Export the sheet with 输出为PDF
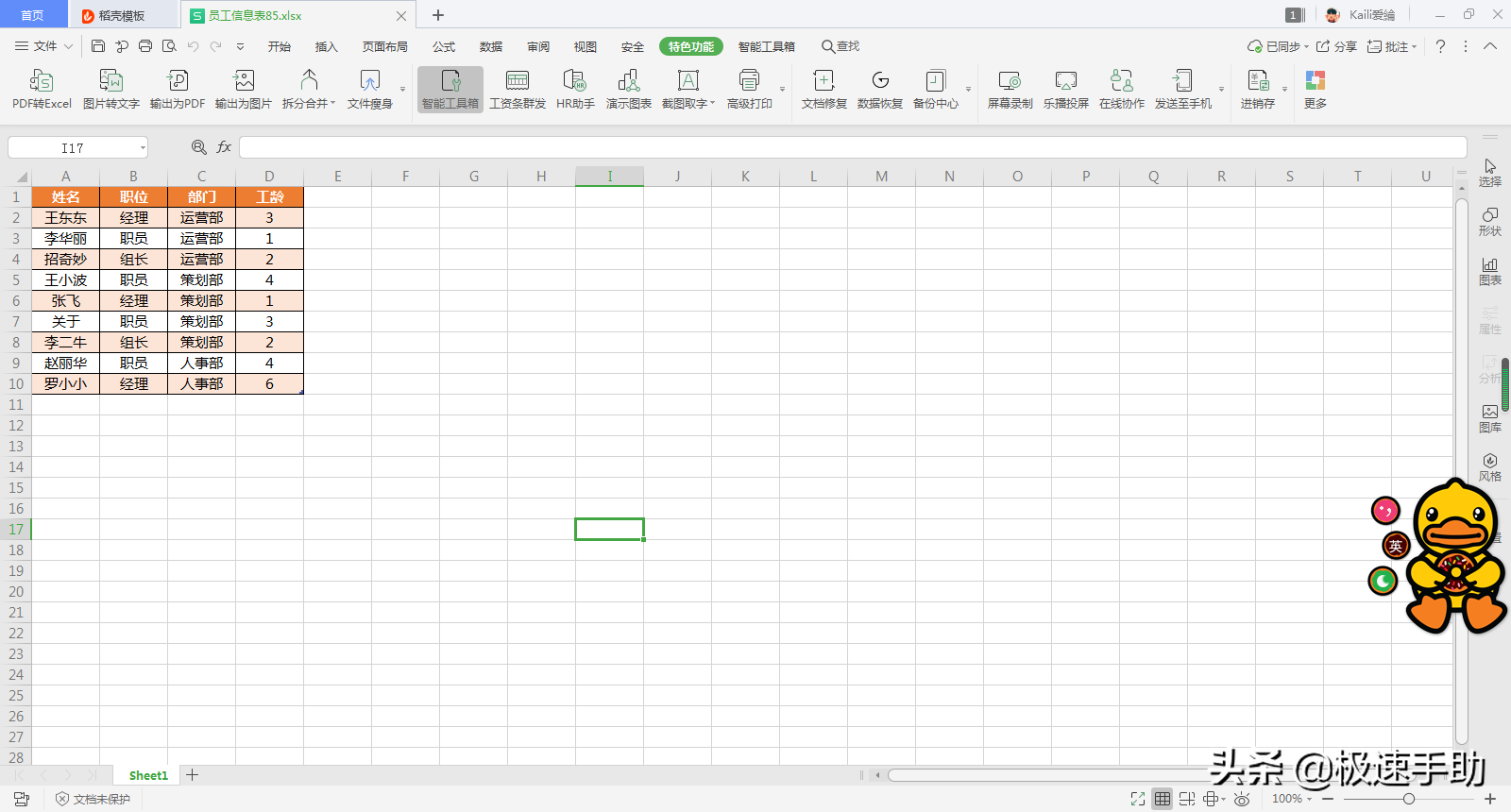1511x812 pixels. [178, 90]
